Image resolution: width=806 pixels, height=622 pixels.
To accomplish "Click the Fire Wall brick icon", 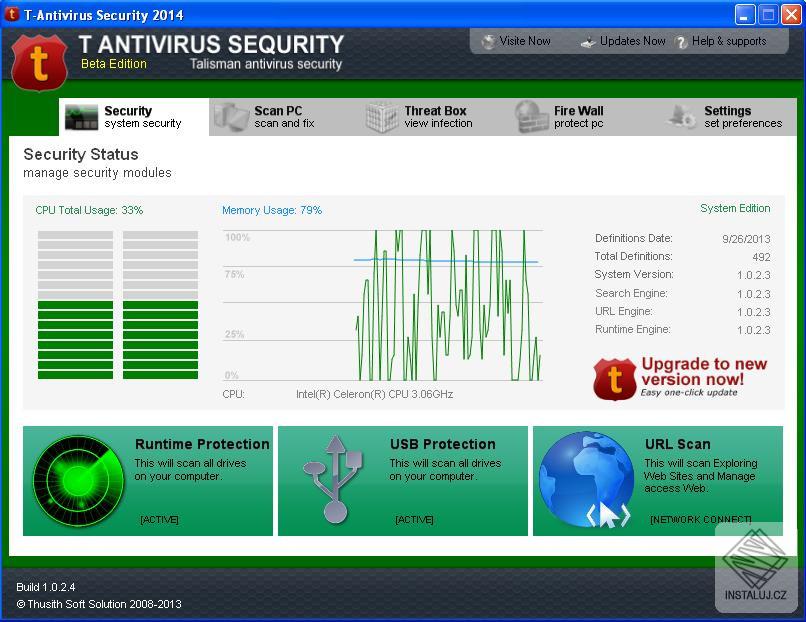I will tap(531, 116).
